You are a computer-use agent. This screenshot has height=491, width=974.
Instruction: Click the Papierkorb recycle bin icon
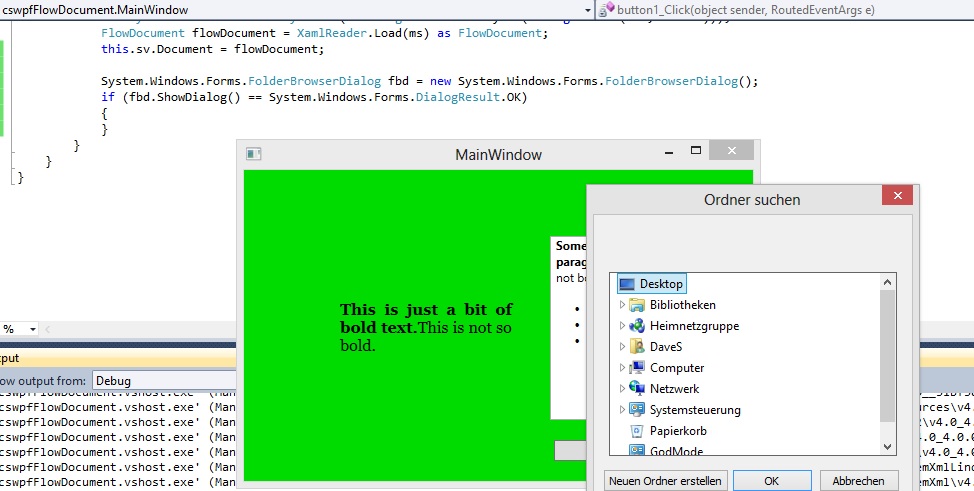click(x=637, y=431)
